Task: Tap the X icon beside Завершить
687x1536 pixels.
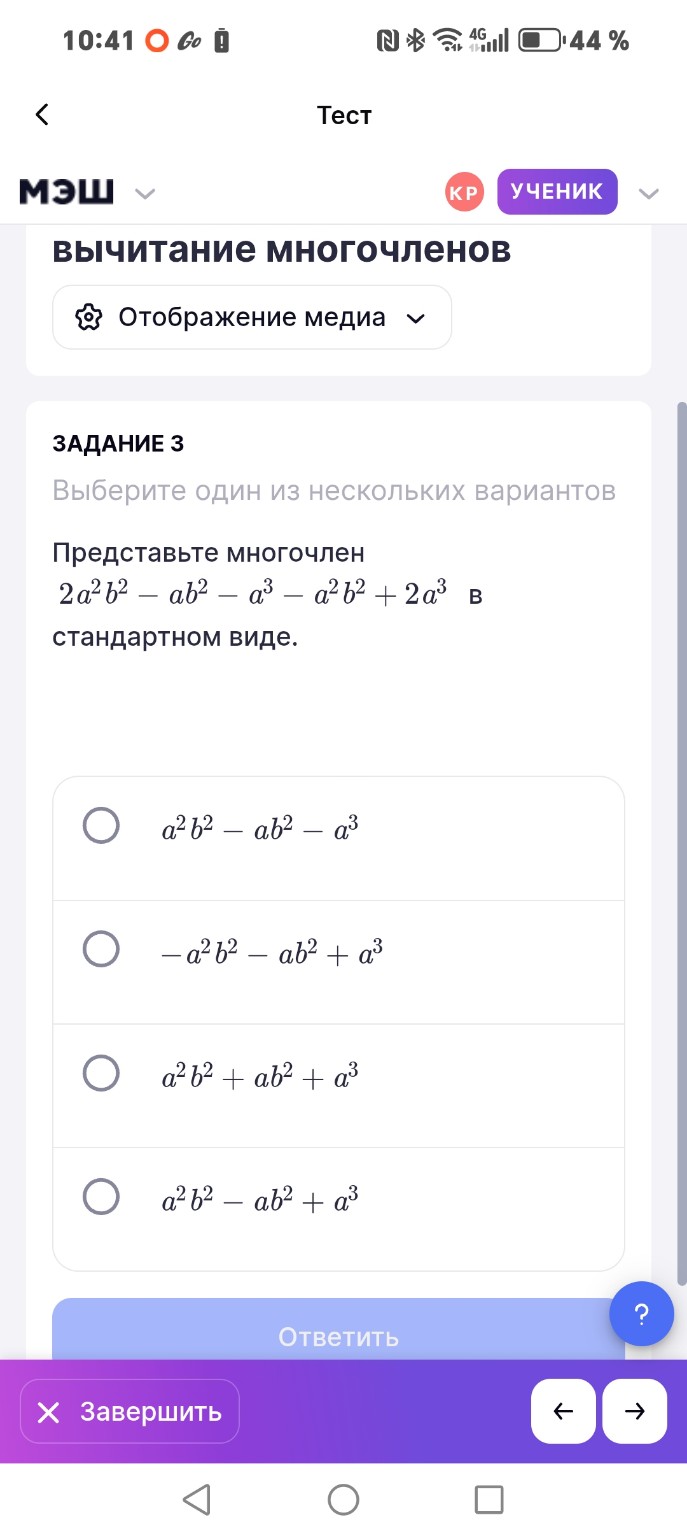Action: tap(47, 1411)
